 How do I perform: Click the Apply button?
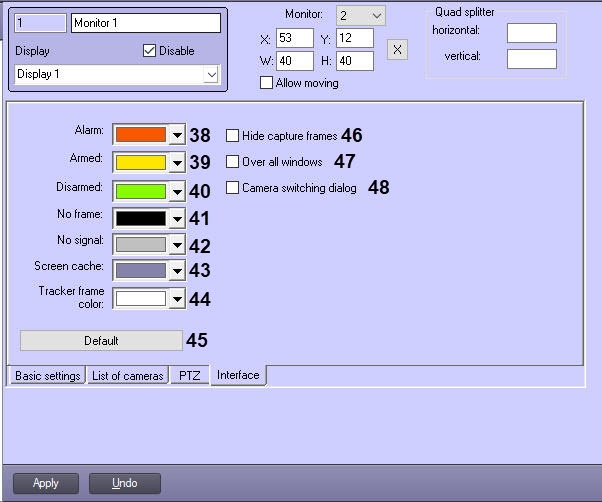point(46,483)
